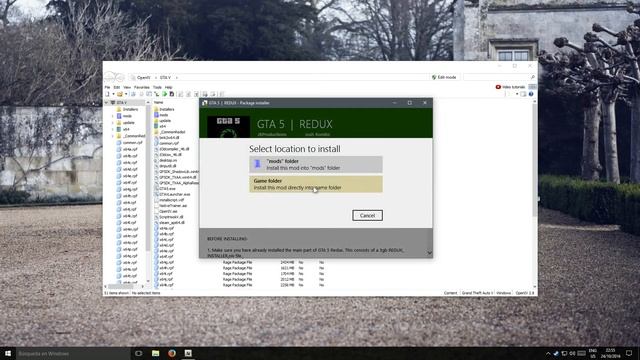640x360 pixels.
Task: Click the Cancel button in the installer
Action: pyautogui.click(x=367, y=216)
